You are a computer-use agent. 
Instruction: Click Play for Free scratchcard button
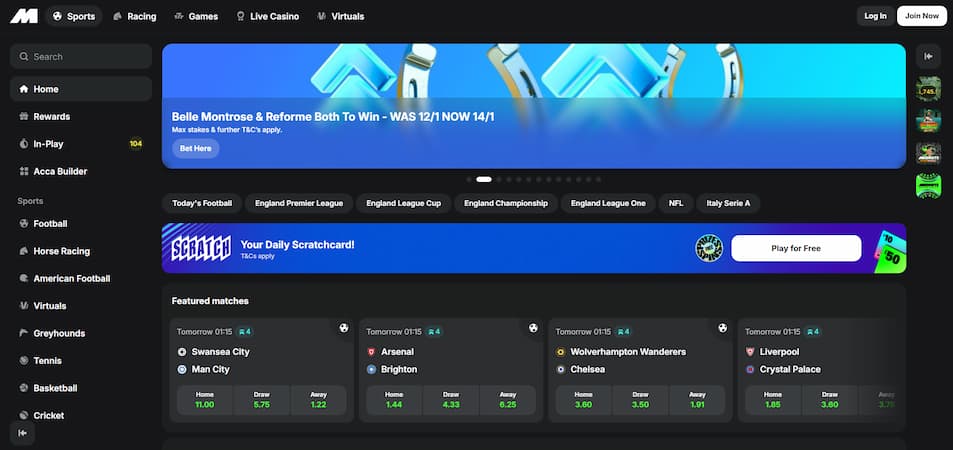(x=795, y=248)
